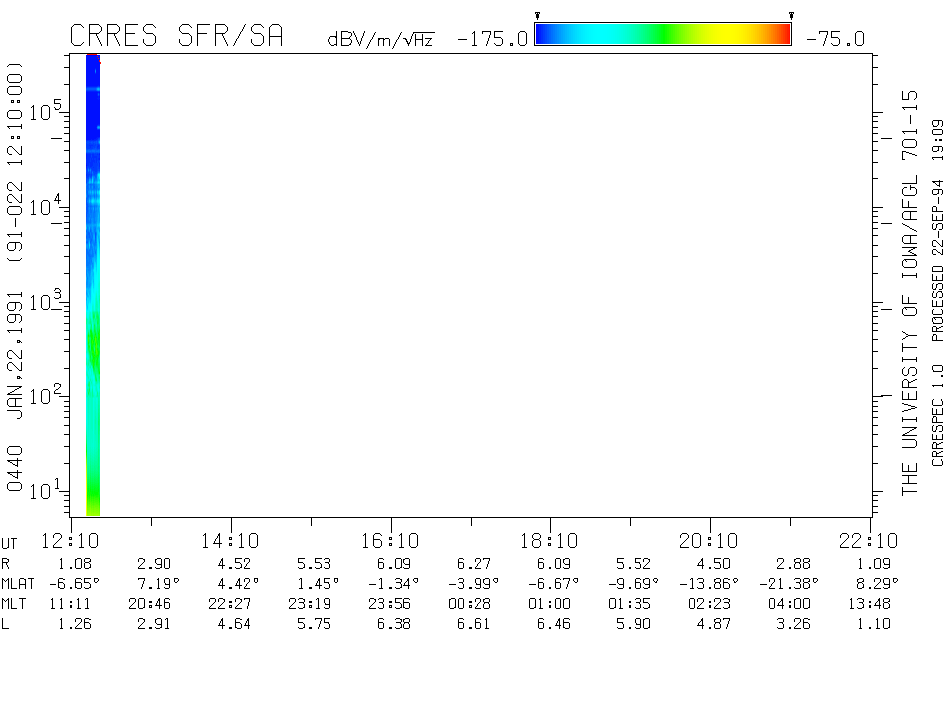Pick the 18:10 UT time label
The height and width of the screenshot is (720, 945).
click(550, 541)
